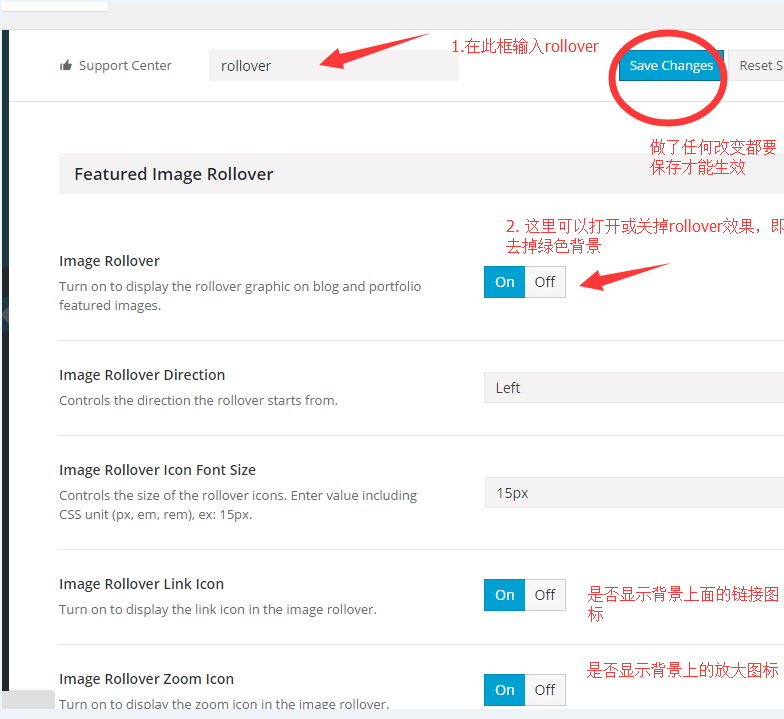Click the Image Rollover Icon Font Size label
This screenshot has height=719, width=784.
[157, 470]
